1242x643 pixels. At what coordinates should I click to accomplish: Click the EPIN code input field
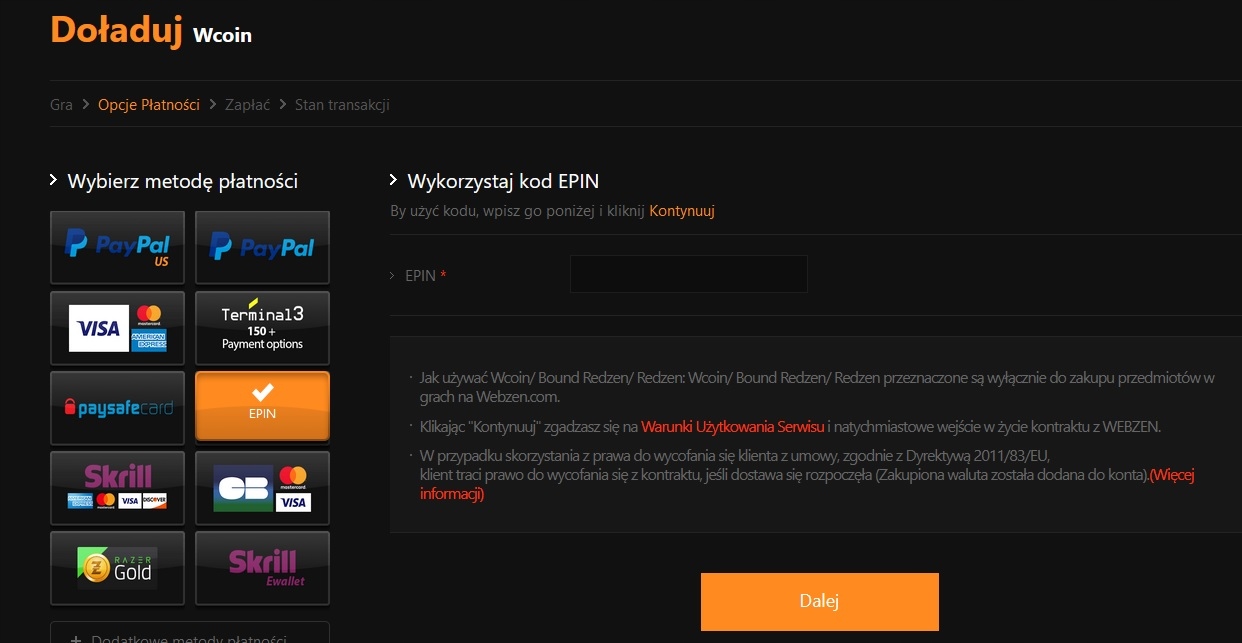pyautogui.click(x=689, y=274)
